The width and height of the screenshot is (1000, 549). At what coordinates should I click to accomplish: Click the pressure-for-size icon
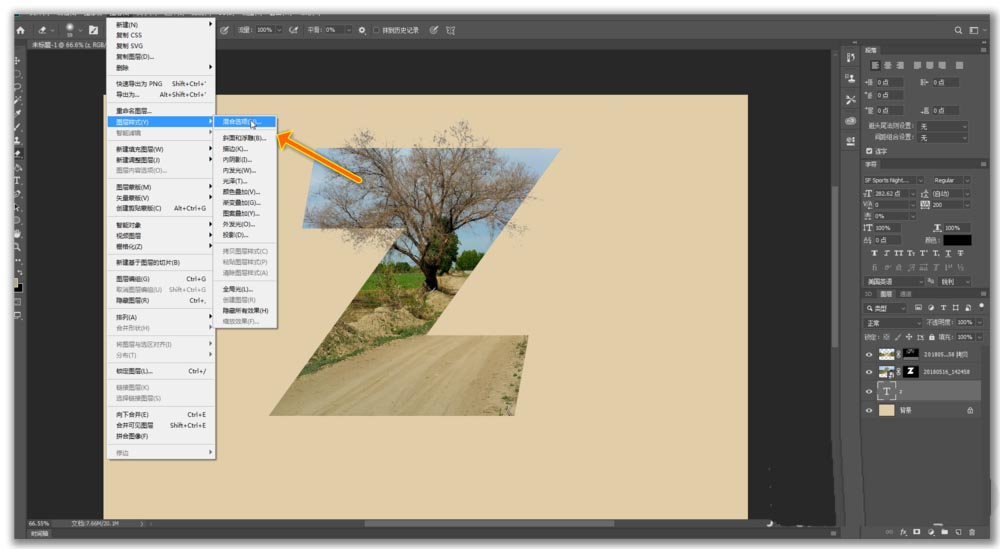[434, 30]
